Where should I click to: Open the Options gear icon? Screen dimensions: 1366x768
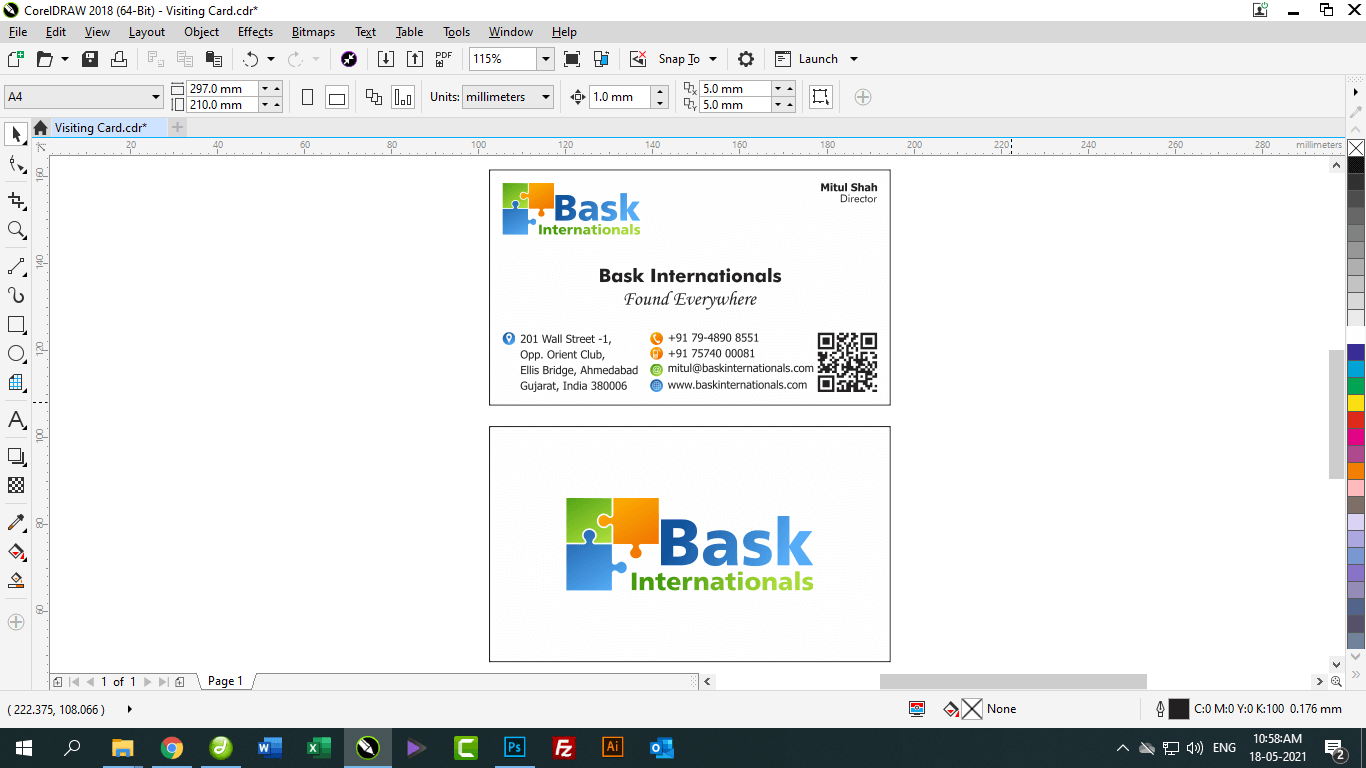[746, 59]
